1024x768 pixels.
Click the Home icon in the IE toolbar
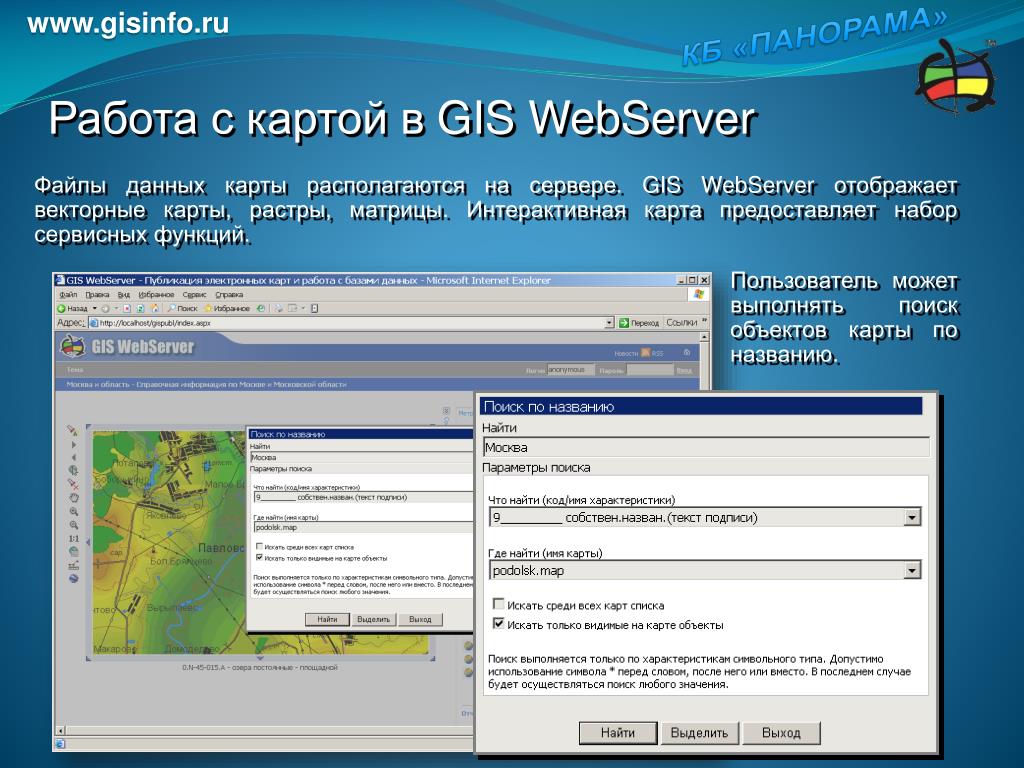(154, 308)
